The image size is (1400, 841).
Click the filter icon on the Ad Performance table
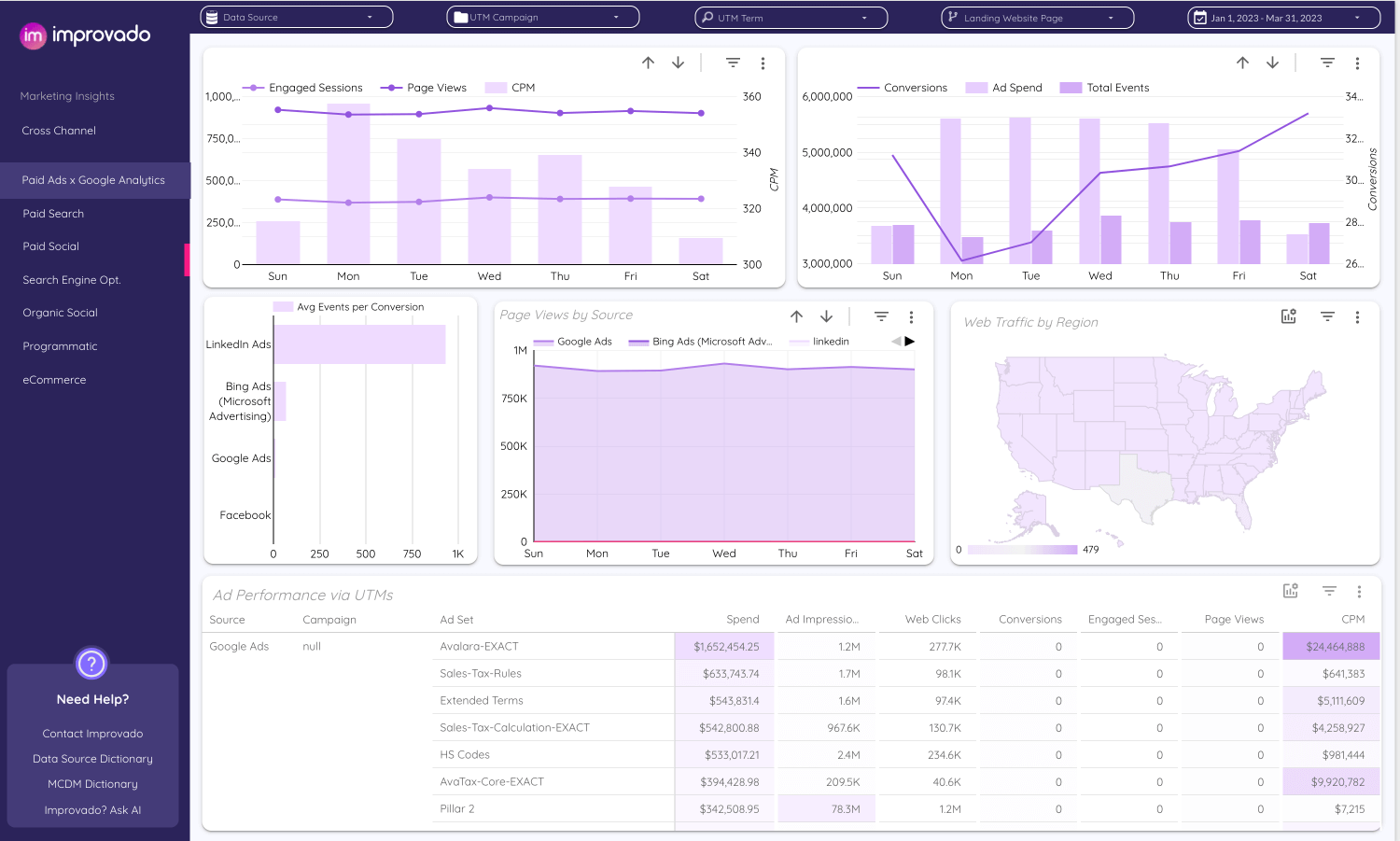tap(1329, 591)
